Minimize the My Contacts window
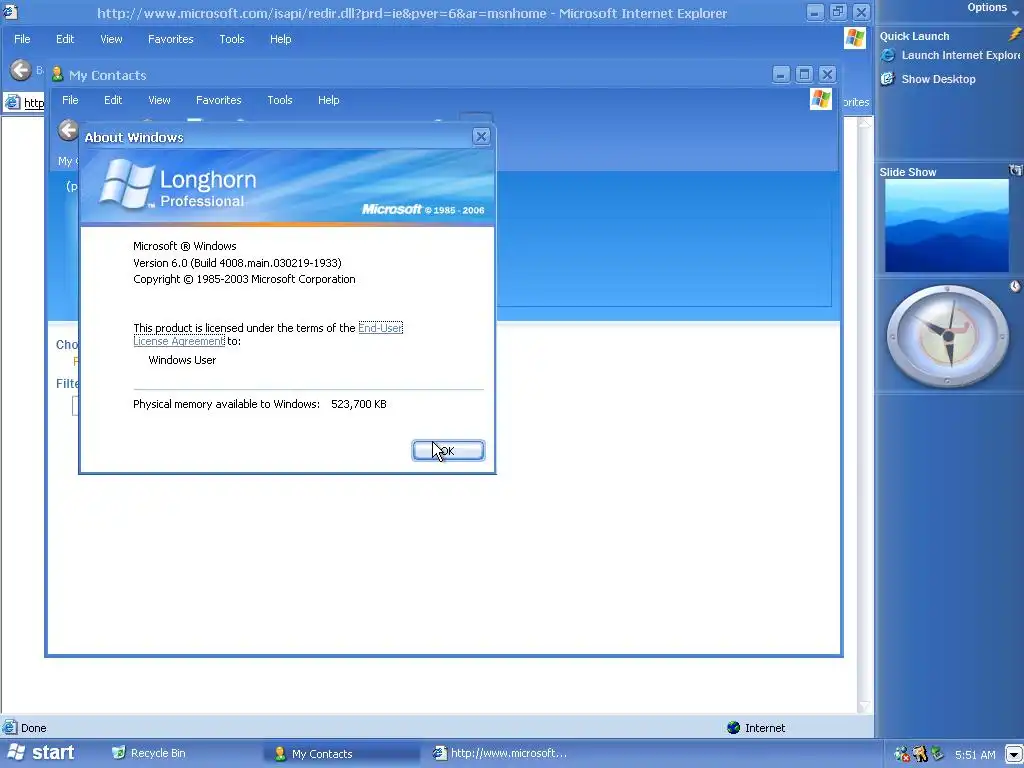This screenshot has height=768, width=1024. pos(781,74)
